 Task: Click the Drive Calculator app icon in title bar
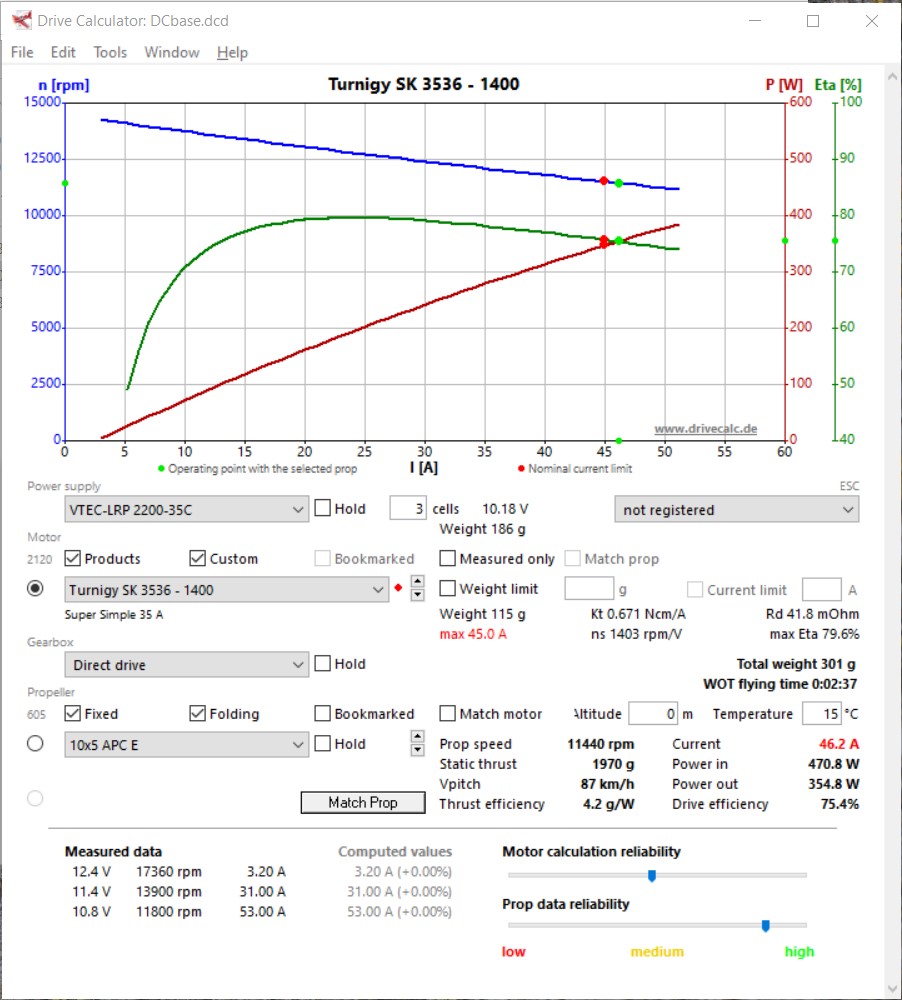coord(21,20)
